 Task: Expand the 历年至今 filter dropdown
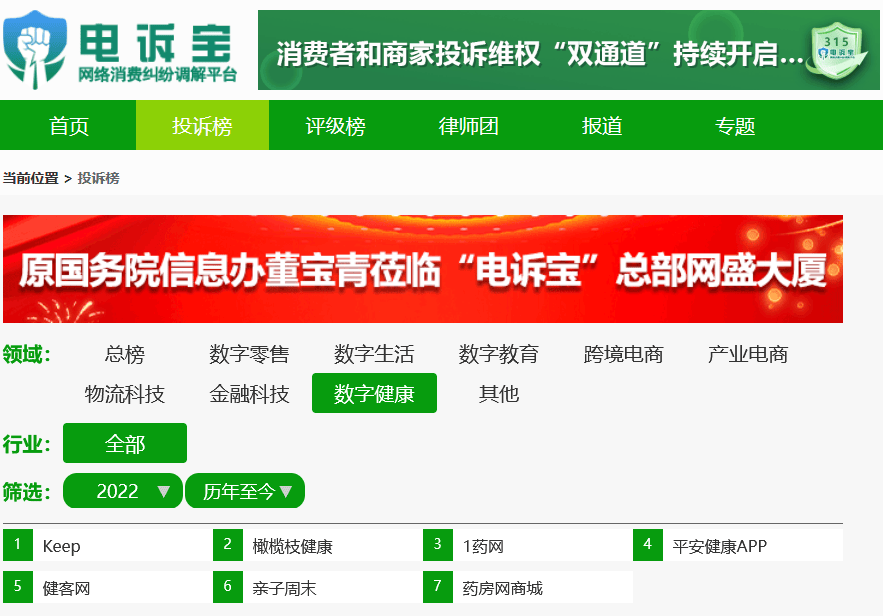click(245, 491)
